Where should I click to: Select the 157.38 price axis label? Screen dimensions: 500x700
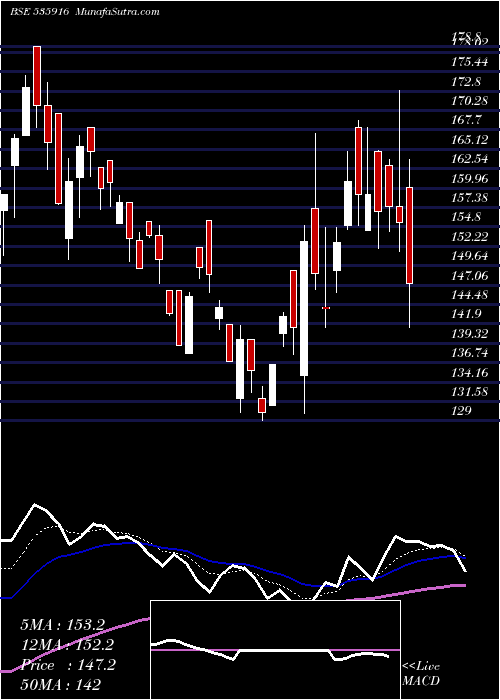(469, 198)
